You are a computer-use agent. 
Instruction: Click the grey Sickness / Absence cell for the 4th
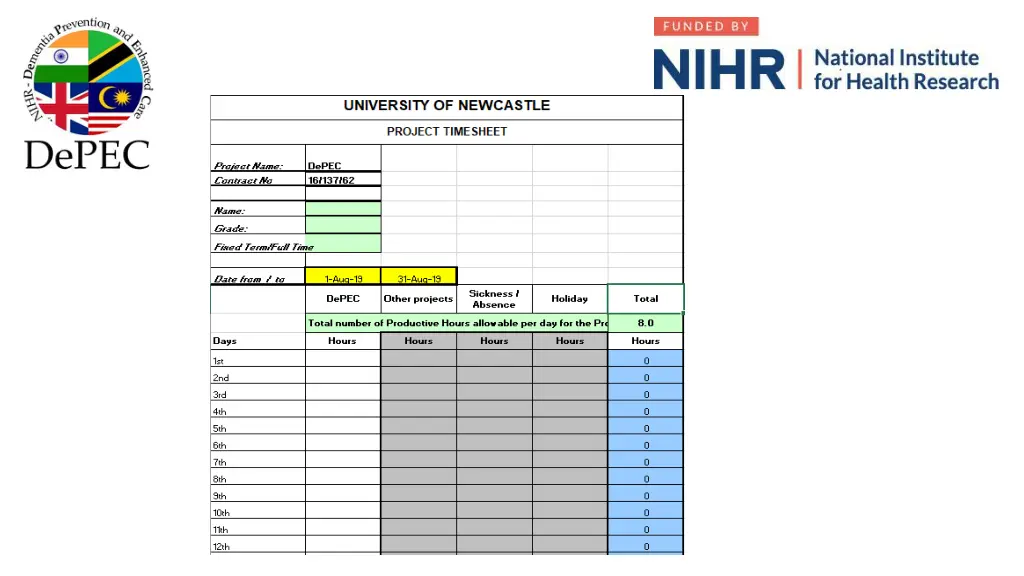click(494, 409)
